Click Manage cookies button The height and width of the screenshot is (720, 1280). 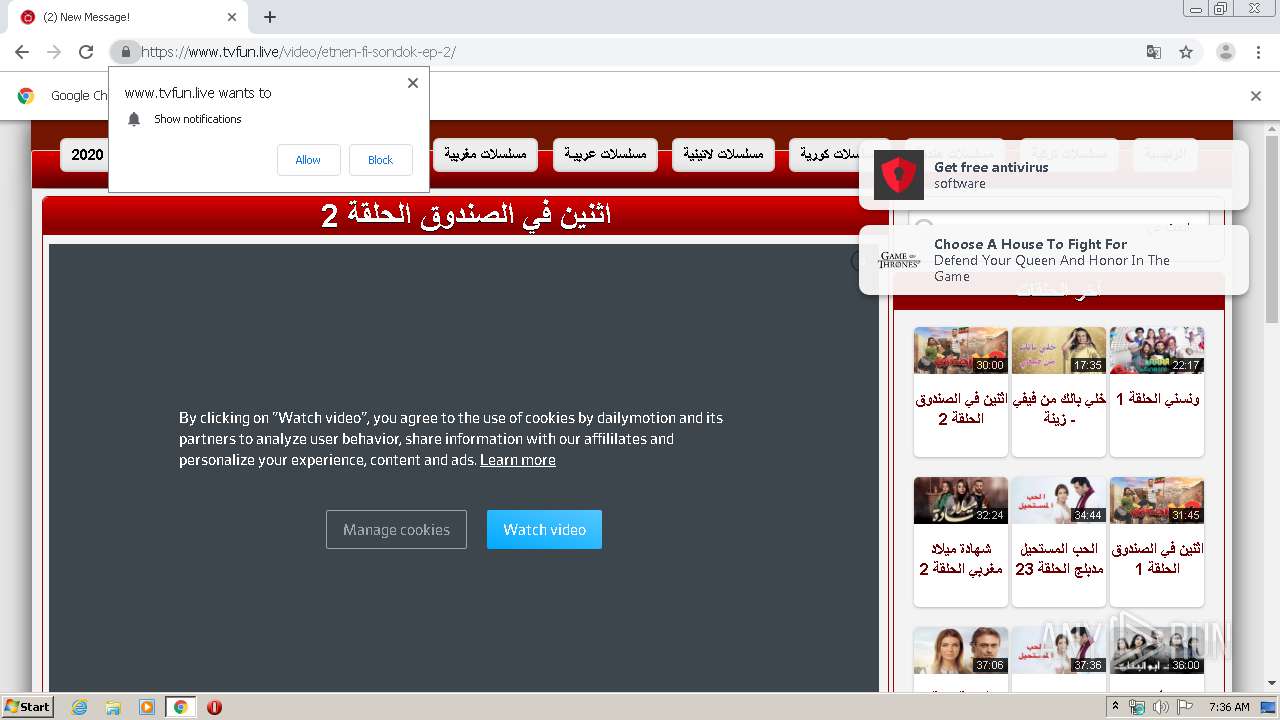click(x=396, y=530)
